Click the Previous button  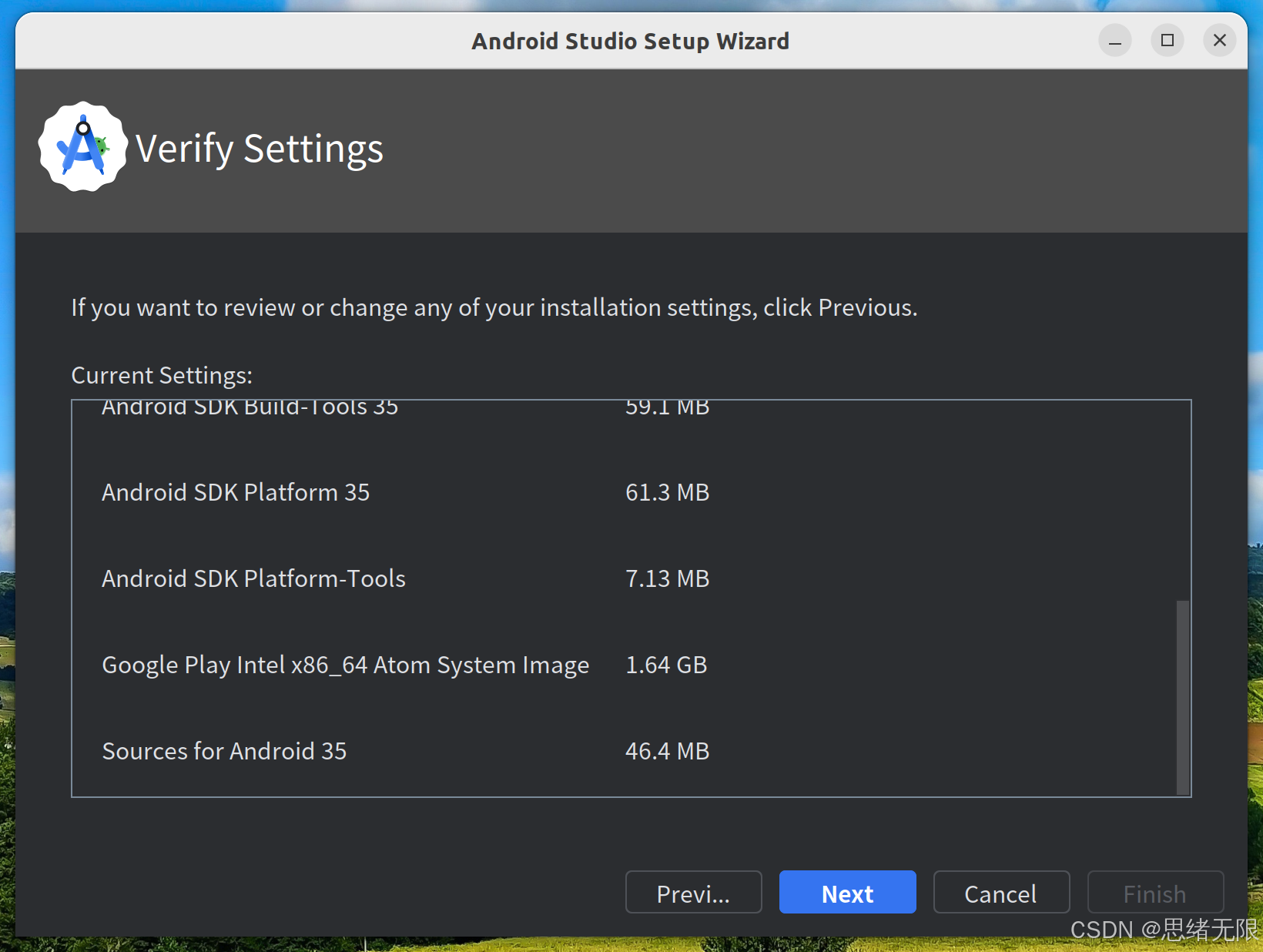pos(692,893)
